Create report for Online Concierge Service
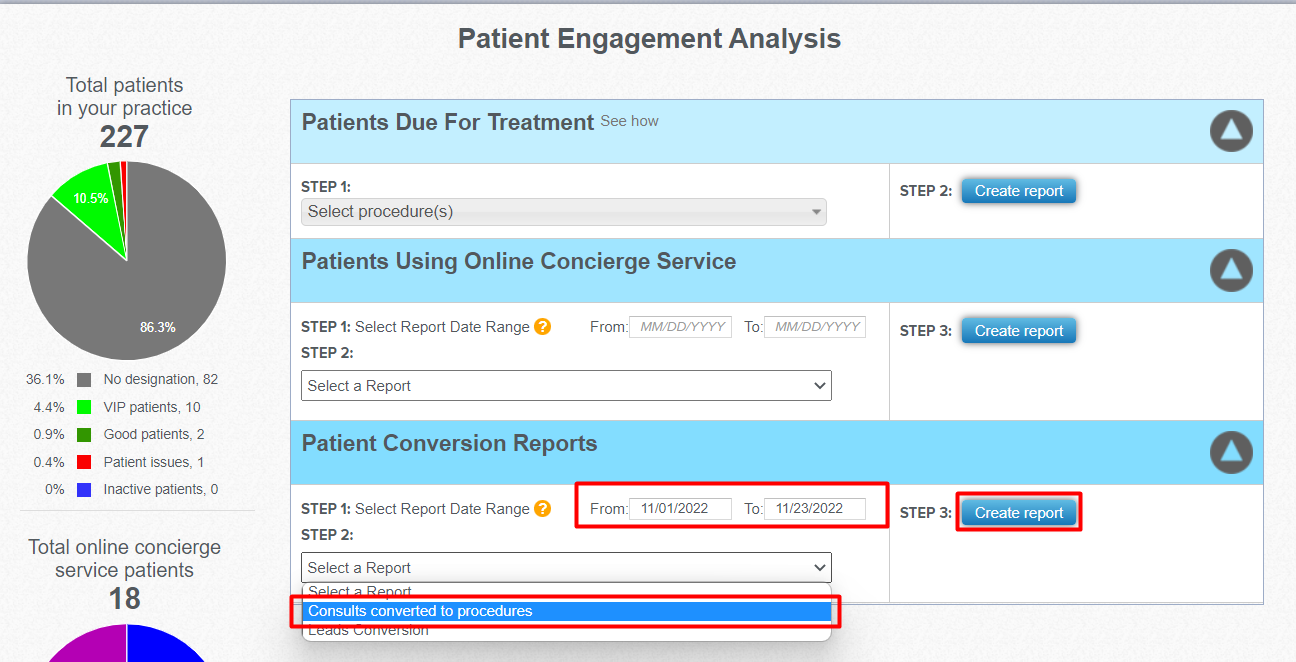This screenshot has width=1296, height=662. coord(1019,331)
